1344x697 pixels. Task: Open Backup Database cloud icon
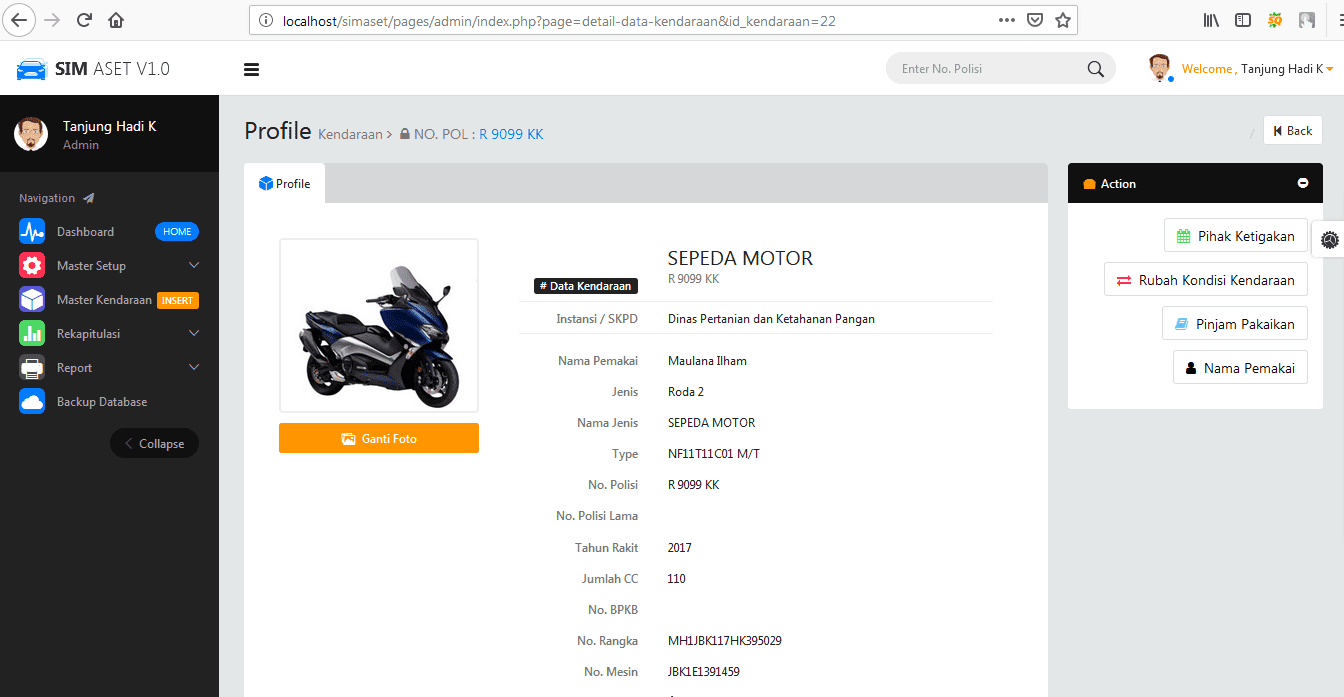pos(32,401)
